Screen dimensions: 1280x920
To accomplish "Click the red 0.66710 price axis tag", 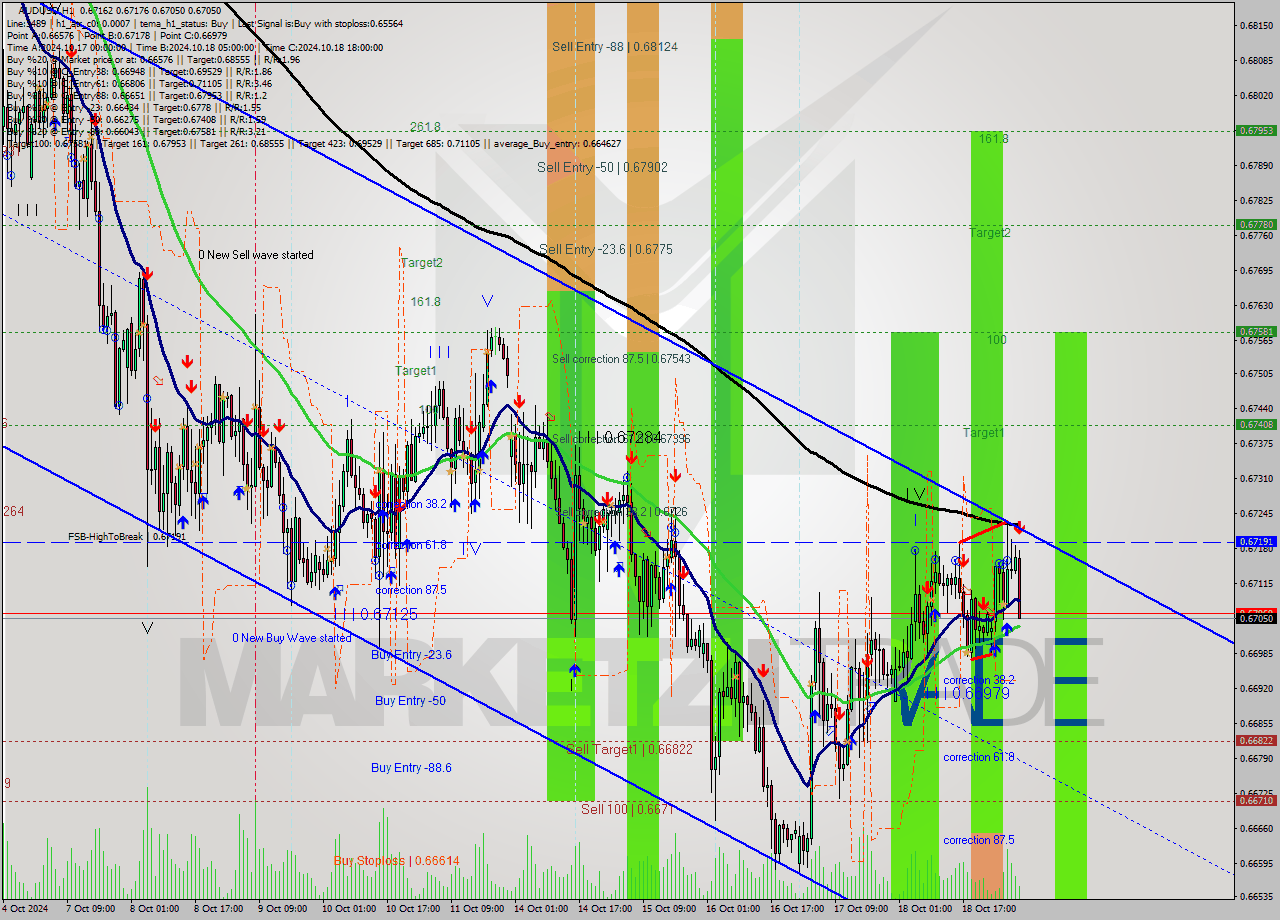I will pyautogui.click(x=1256, y=801).
